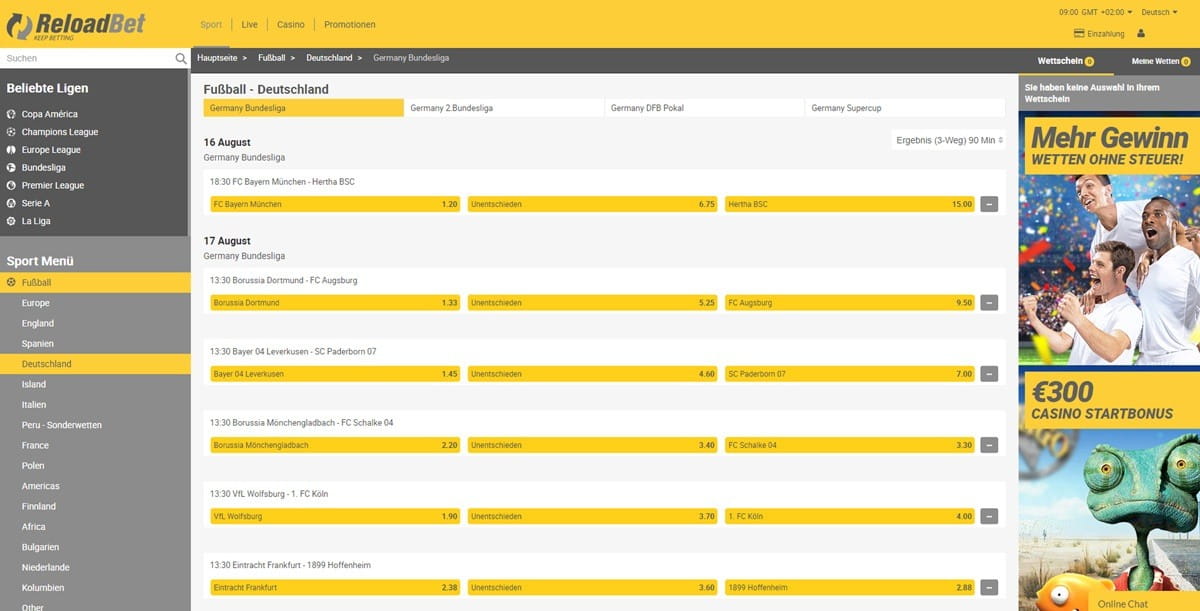Click the Wettschein count badge
This screenshot has width=1200, height=611.
(1089, 62)
